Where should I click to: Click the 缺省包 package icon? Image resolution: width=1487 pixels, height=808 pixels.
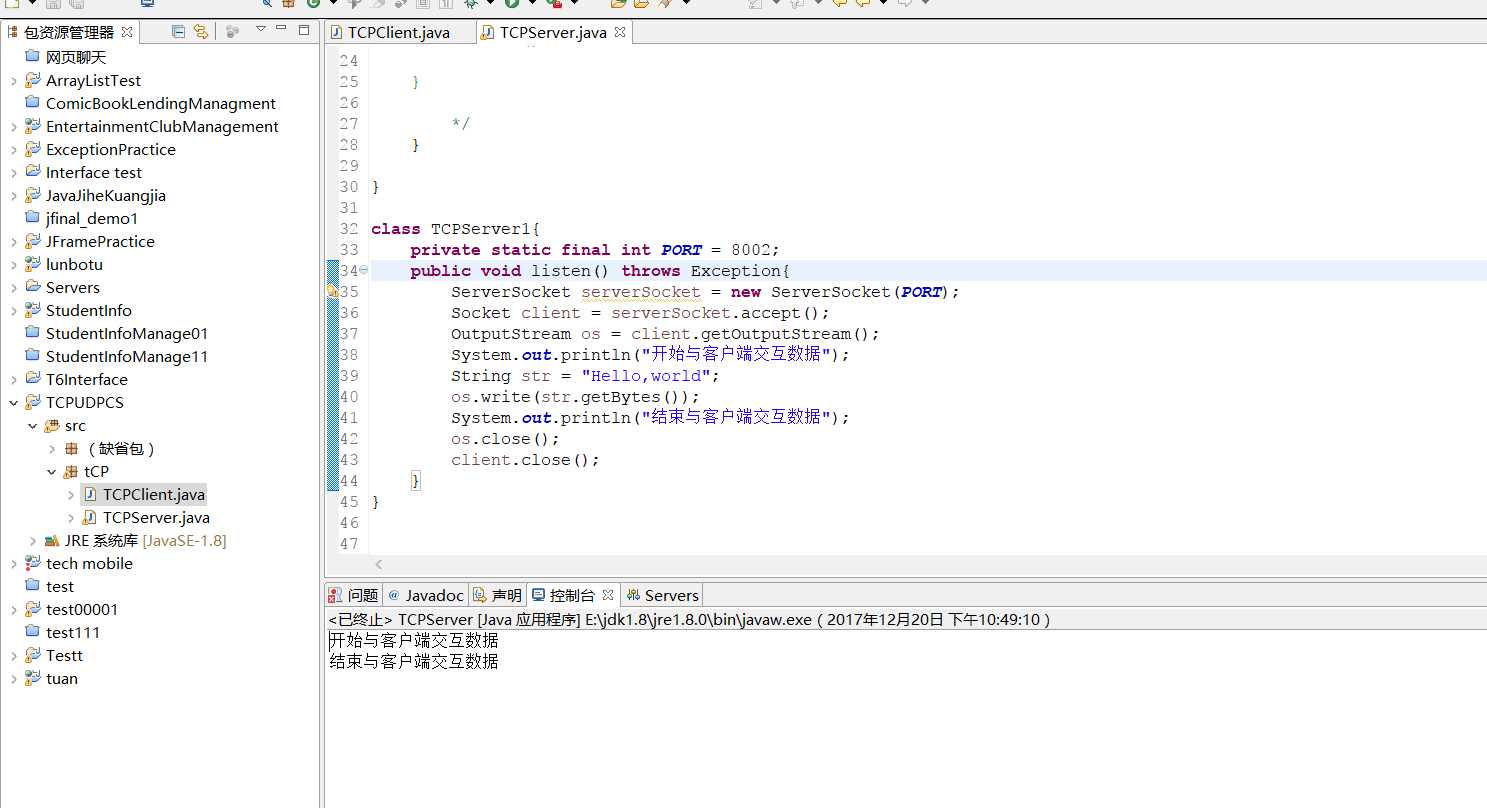tap(71, 448)
